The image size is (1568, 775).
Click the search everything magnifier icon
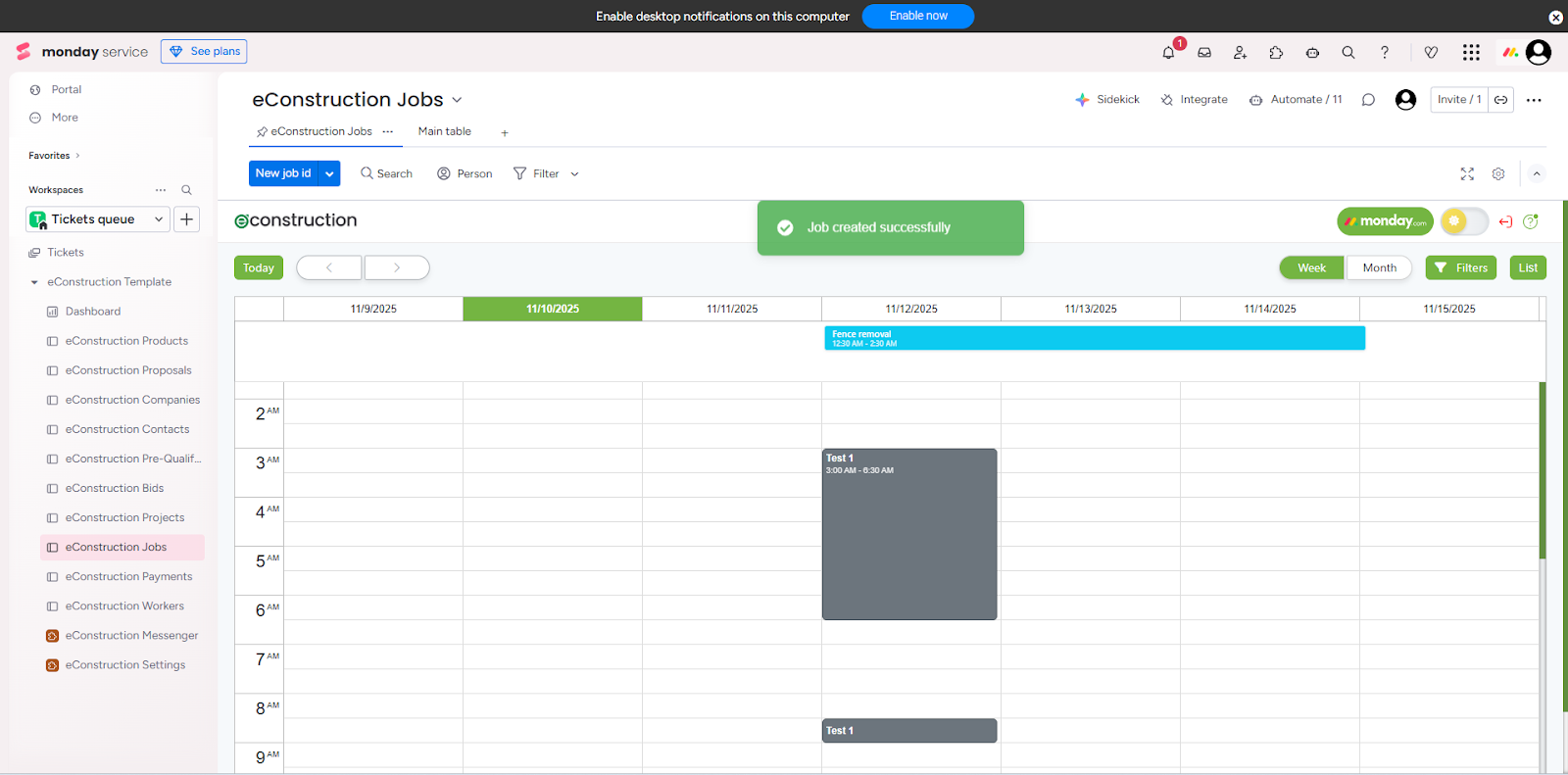(x=1348, y=53)
